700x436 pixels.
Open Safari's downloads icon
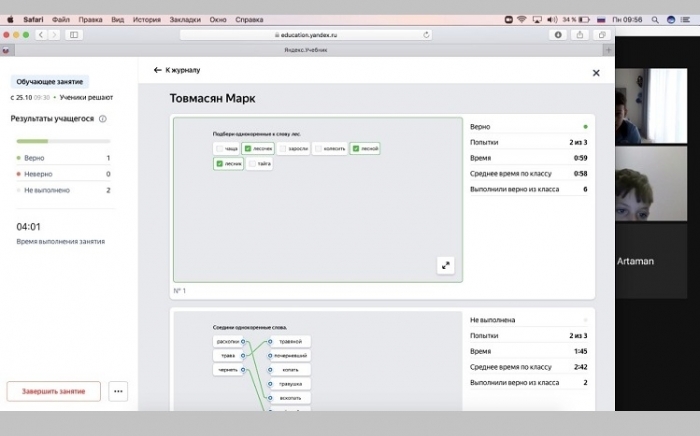557,34
